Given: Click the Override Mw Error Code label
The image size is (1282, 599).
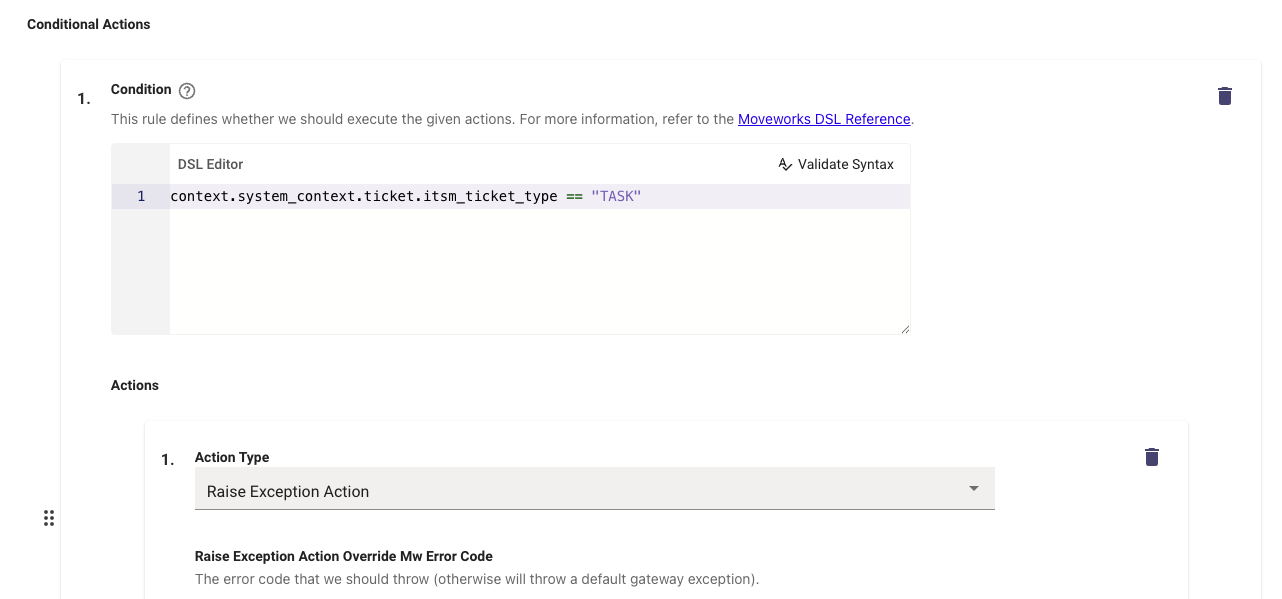Looking at the screenshot, I should click(x=418, y=556).
